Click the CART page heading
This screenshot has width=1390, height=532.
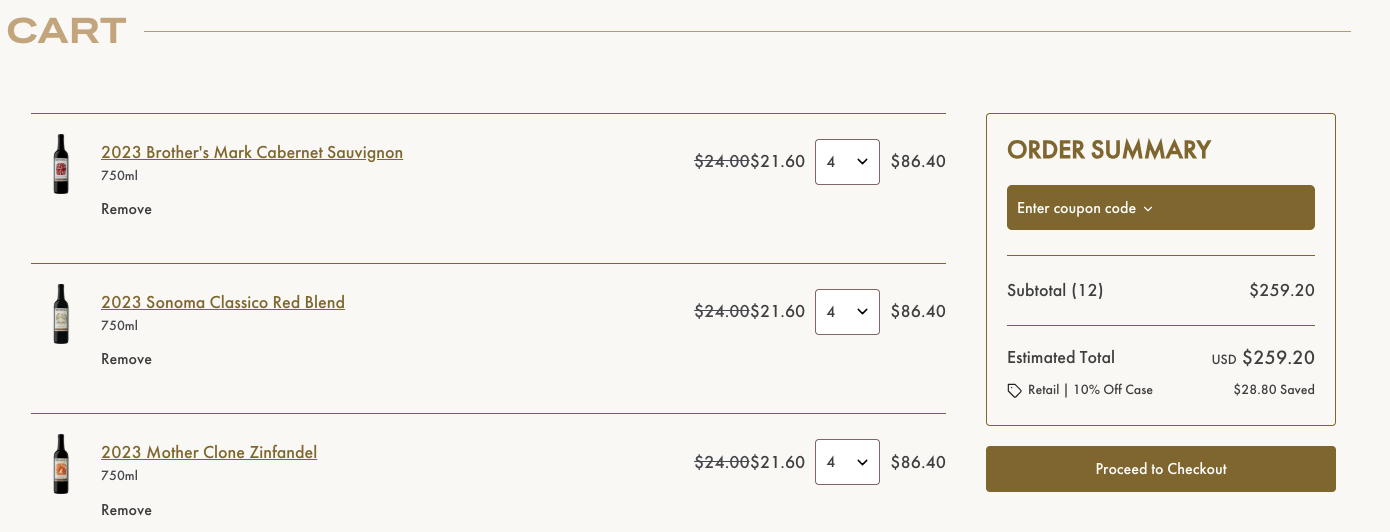pos(67,31)
